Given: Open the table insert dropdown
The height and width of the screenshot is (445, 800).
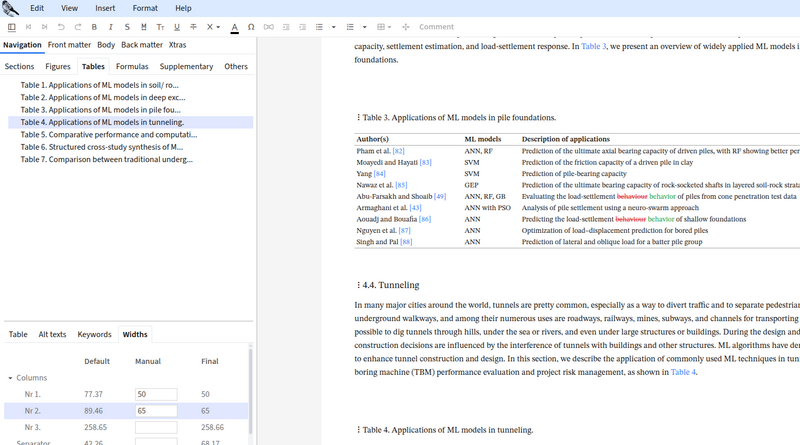Looking at the screenshot, I should 384,27.
